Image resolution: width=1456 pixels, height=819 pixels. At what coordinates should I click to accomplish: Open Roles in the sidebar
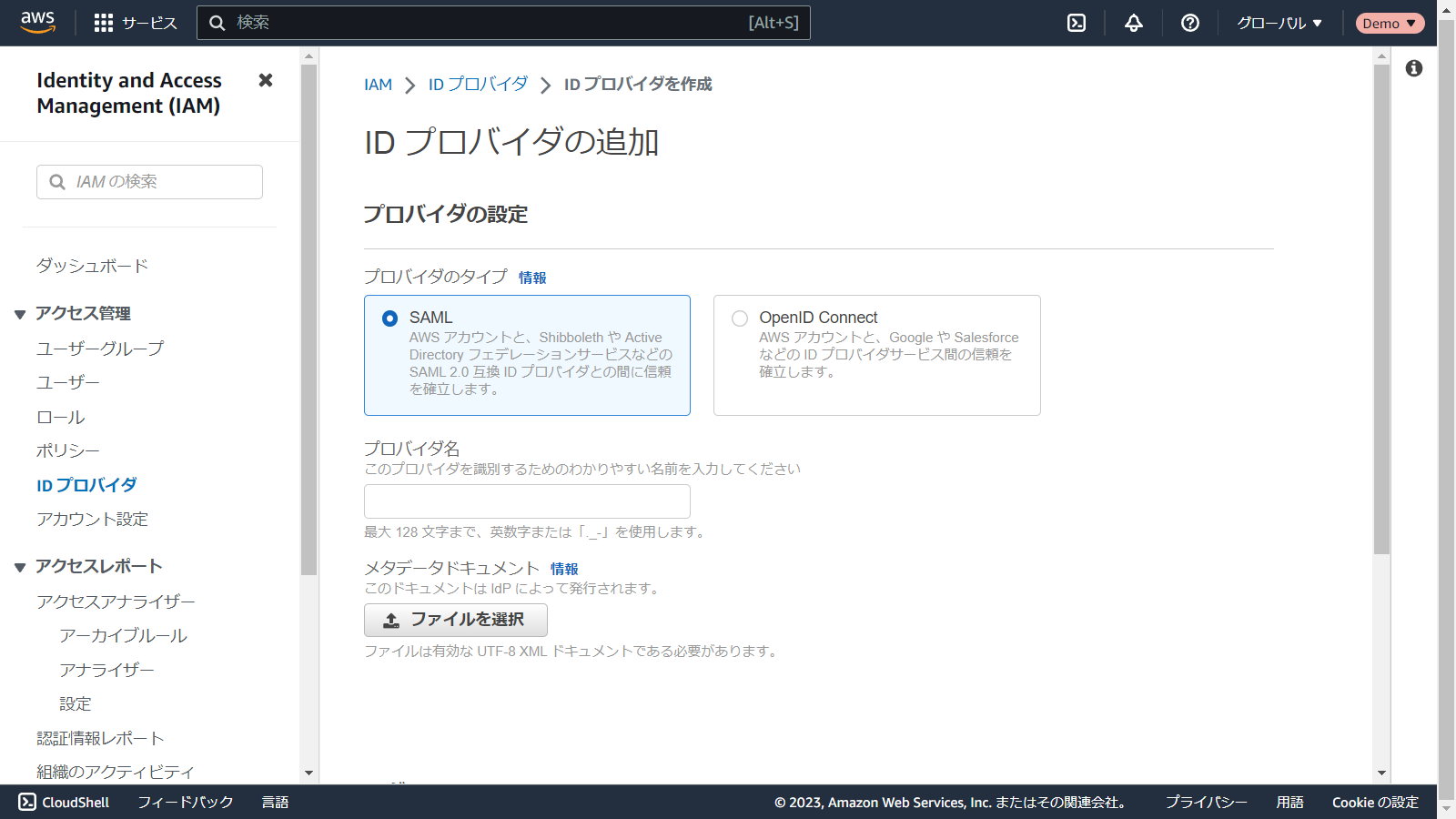click(60, 417)
